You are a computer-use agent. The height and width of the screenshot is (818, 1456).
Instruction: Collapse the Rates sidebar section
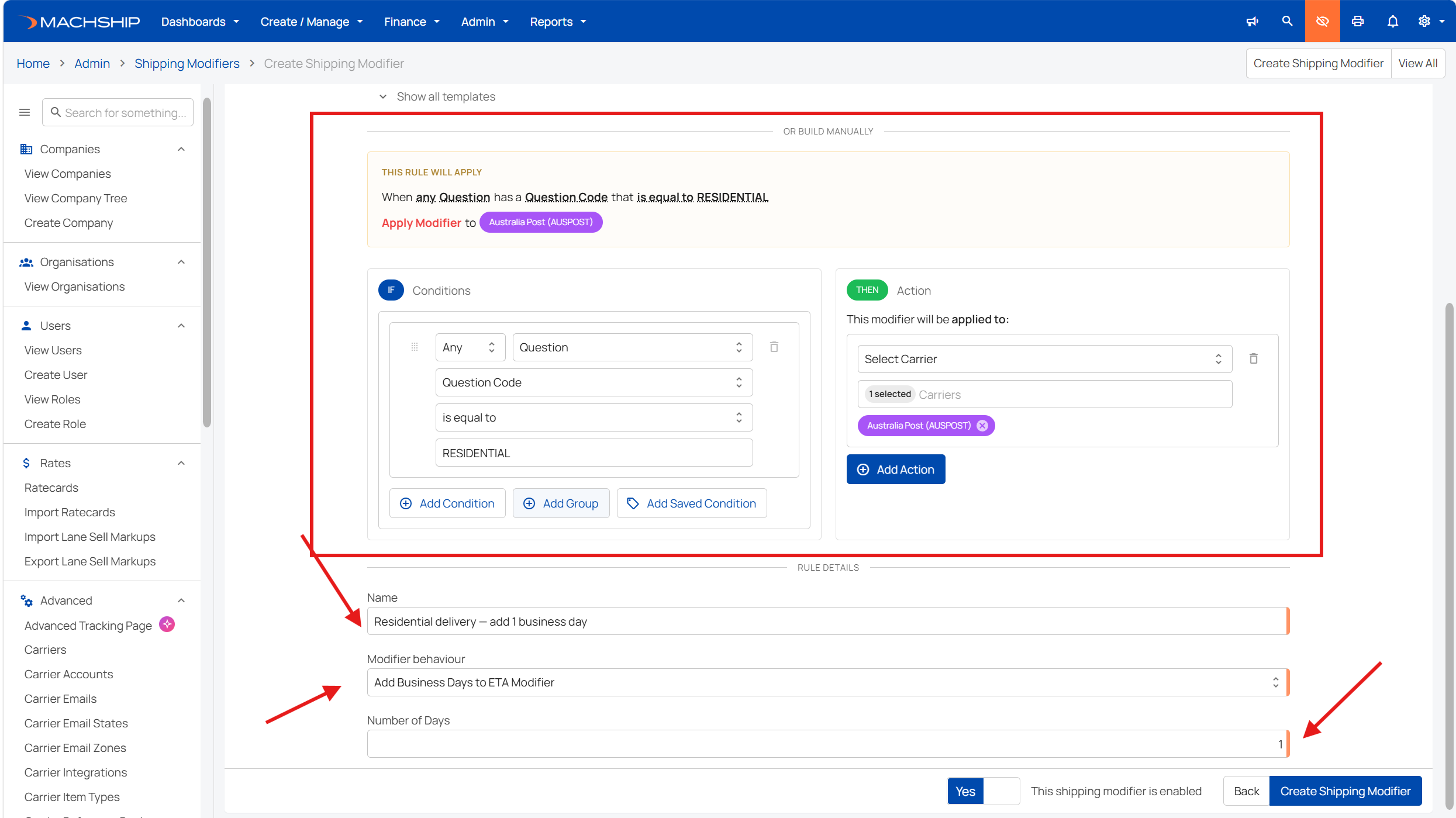[x=181, y=463]
